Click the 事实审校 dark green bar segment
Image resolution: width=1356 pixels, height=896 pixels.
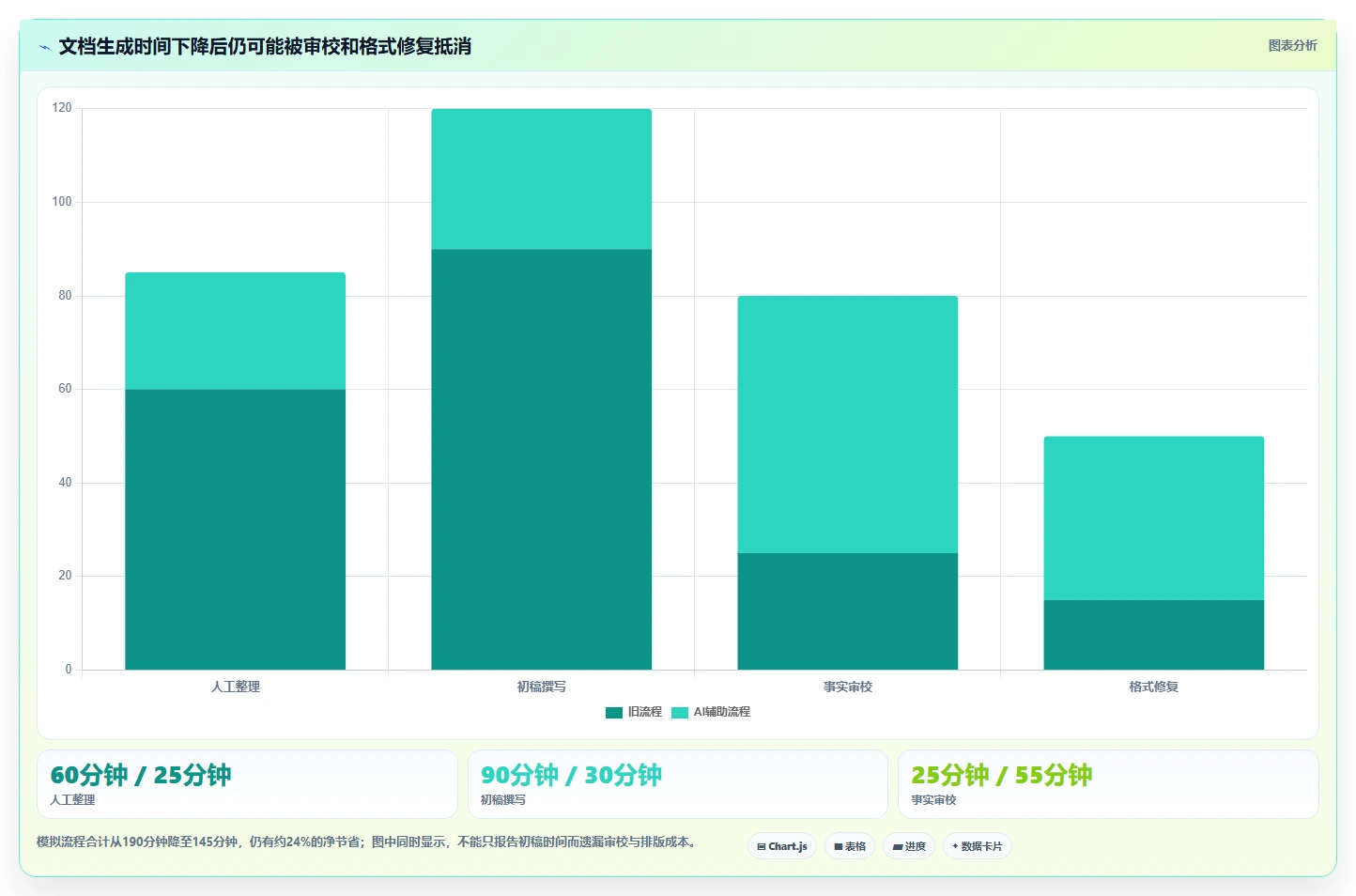tap(847, 611)
